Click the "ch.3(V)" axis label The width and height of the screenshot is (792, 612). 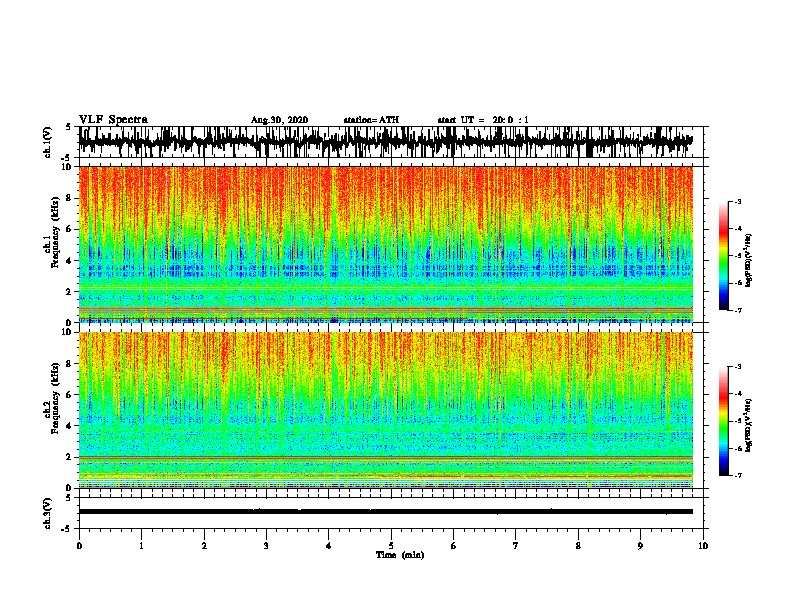pos(47,513)
